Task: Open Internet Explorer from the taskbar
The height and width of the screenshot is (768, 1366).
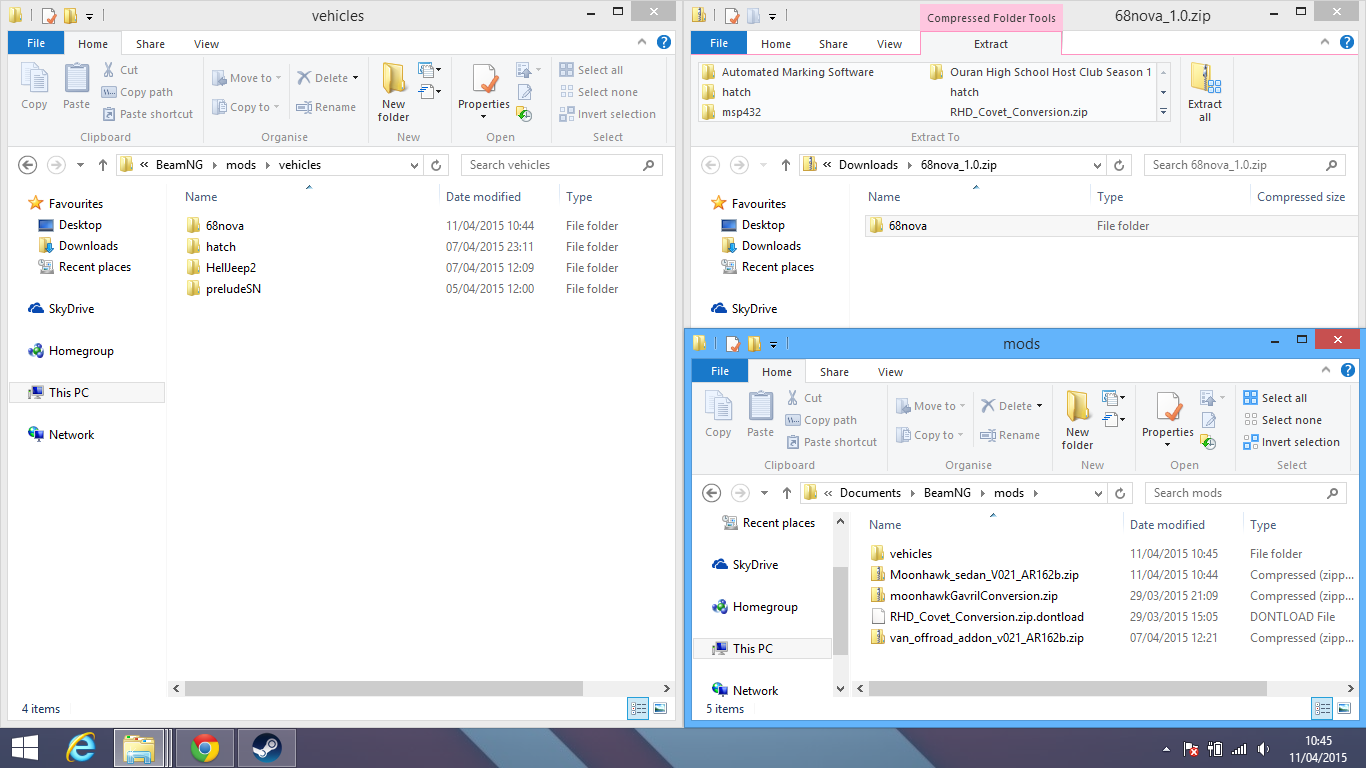Action: 80,747
